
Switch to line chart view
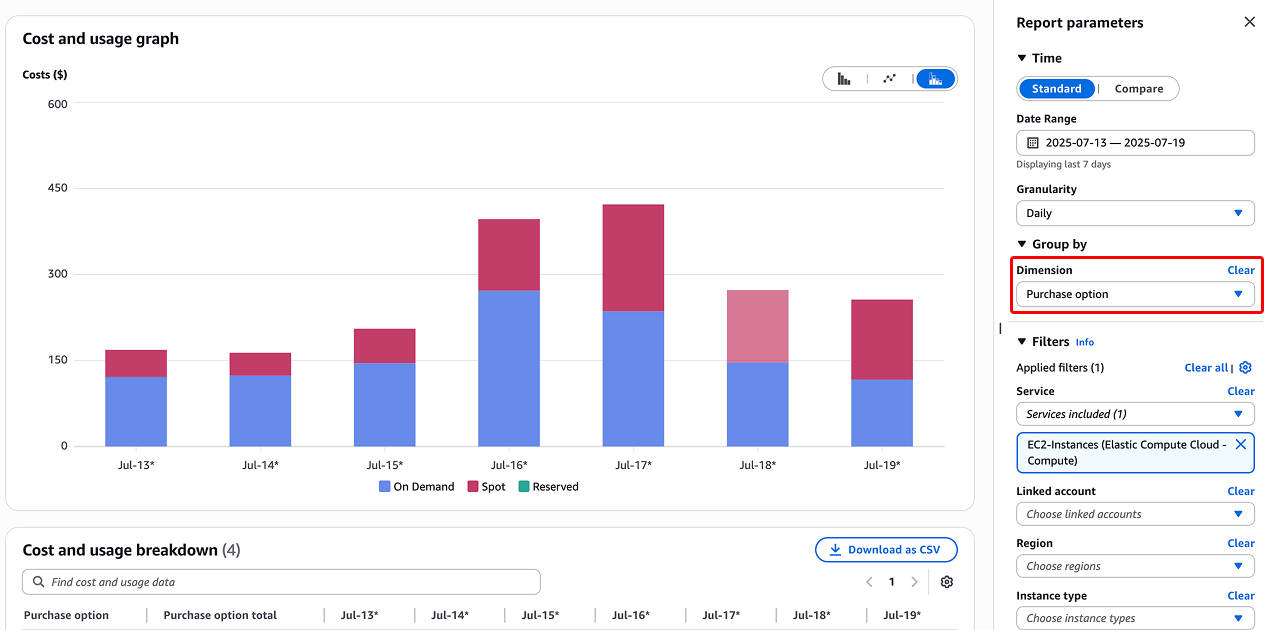tap(889, 79)
